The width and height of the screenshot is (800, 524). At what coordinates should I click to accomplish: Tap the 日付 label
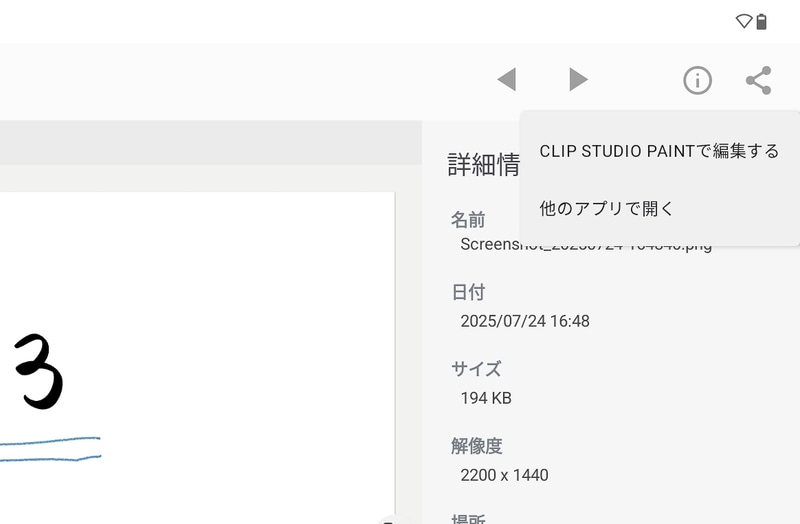pyautogui.click(x=468, y=292)
